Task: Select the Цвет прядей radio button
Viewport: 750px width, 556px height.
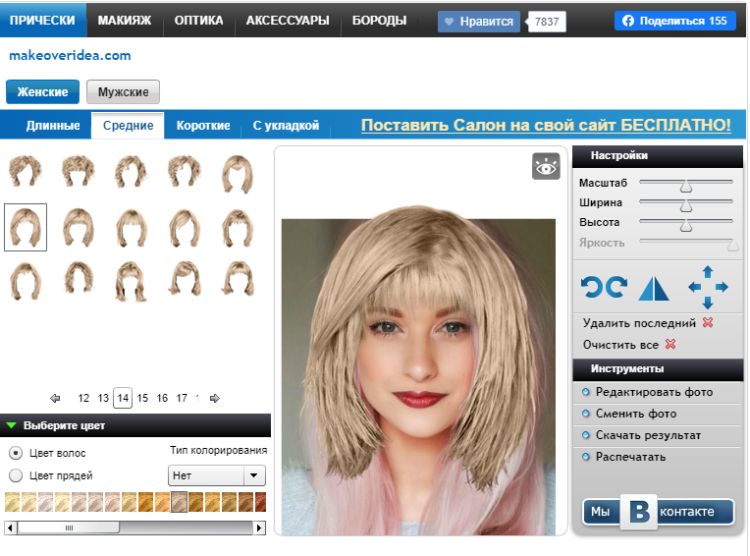Action: [15, 476]
